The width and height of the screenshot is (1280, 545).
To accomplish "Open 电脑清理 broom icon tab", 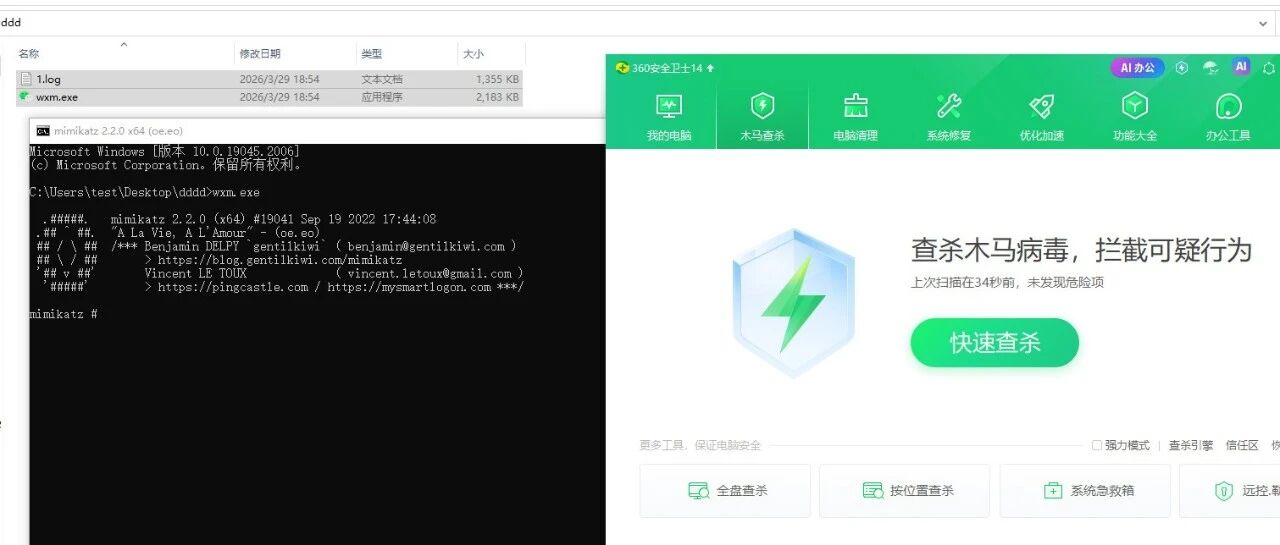I will tap(855, 117).
